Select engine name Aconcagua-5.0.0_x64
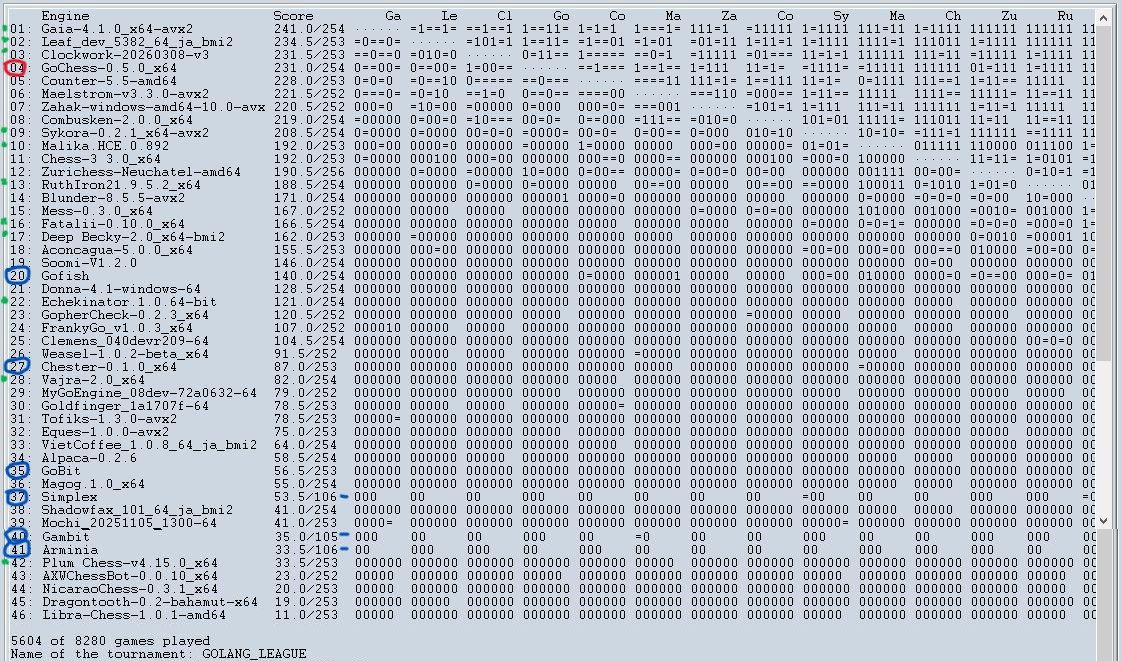 click(x=117, y=250)
